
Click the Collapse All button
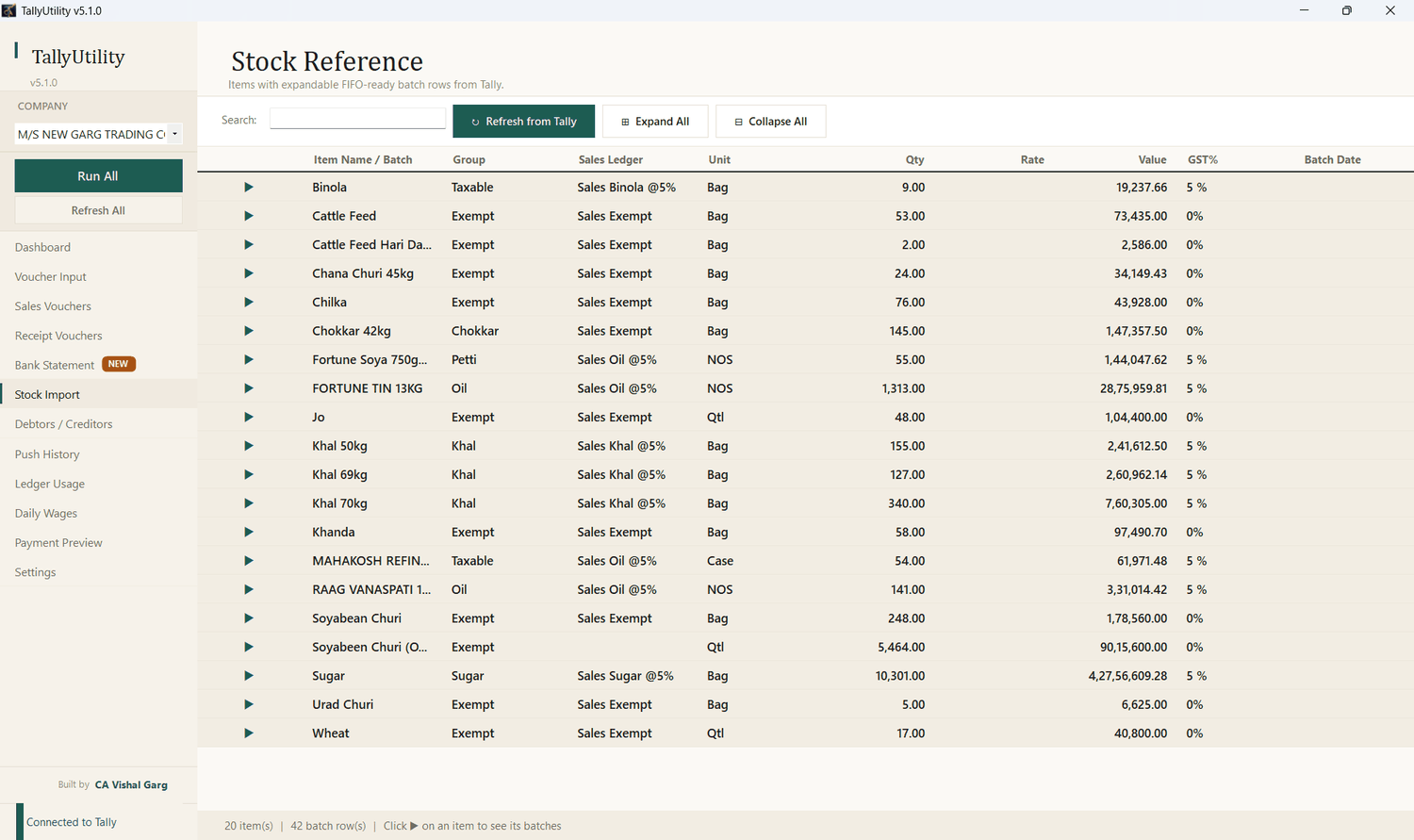tap(771, 122)
